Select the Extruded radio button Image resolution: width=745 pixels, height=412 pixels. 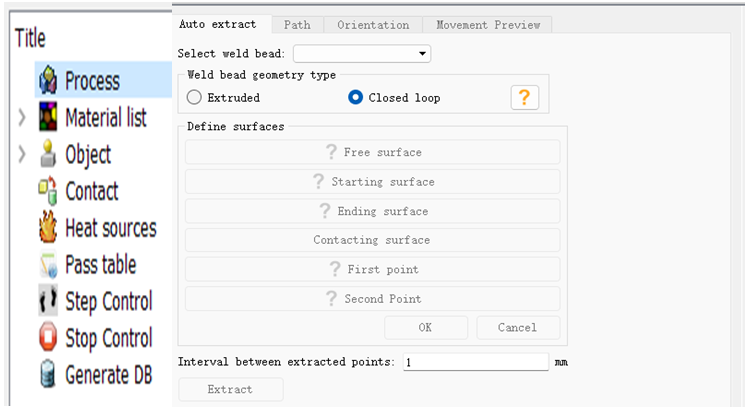click(x=195, y=98)
